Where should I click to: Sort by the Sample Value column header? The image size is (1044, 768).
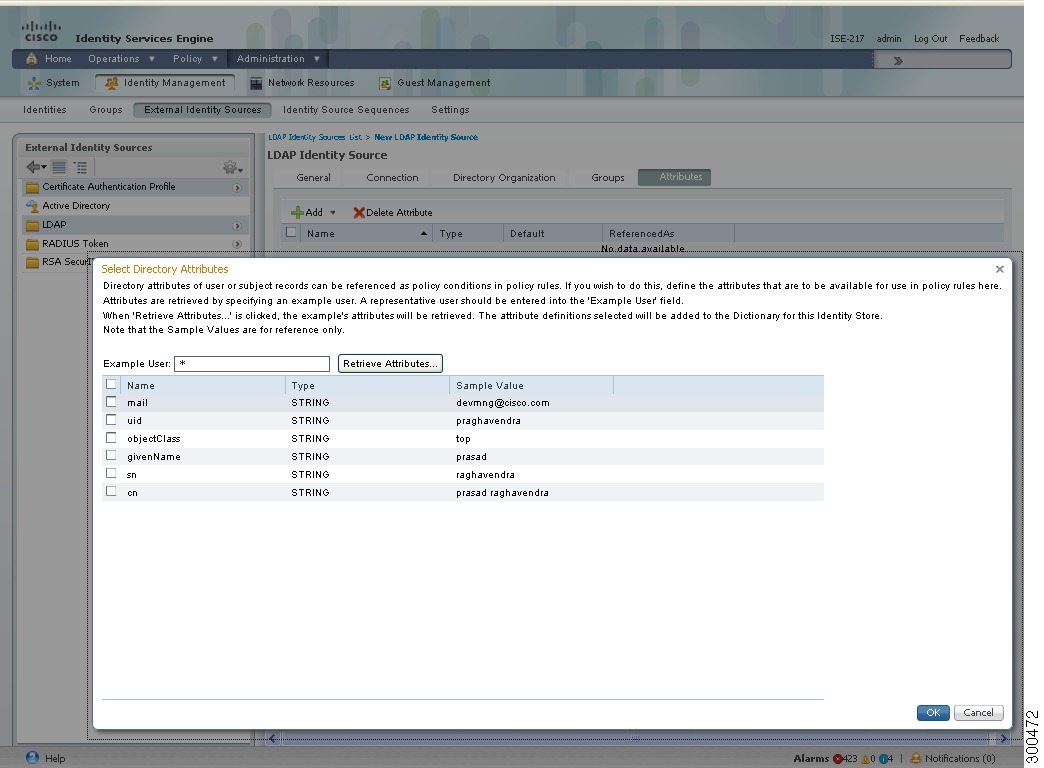click(x=531, y=385)
